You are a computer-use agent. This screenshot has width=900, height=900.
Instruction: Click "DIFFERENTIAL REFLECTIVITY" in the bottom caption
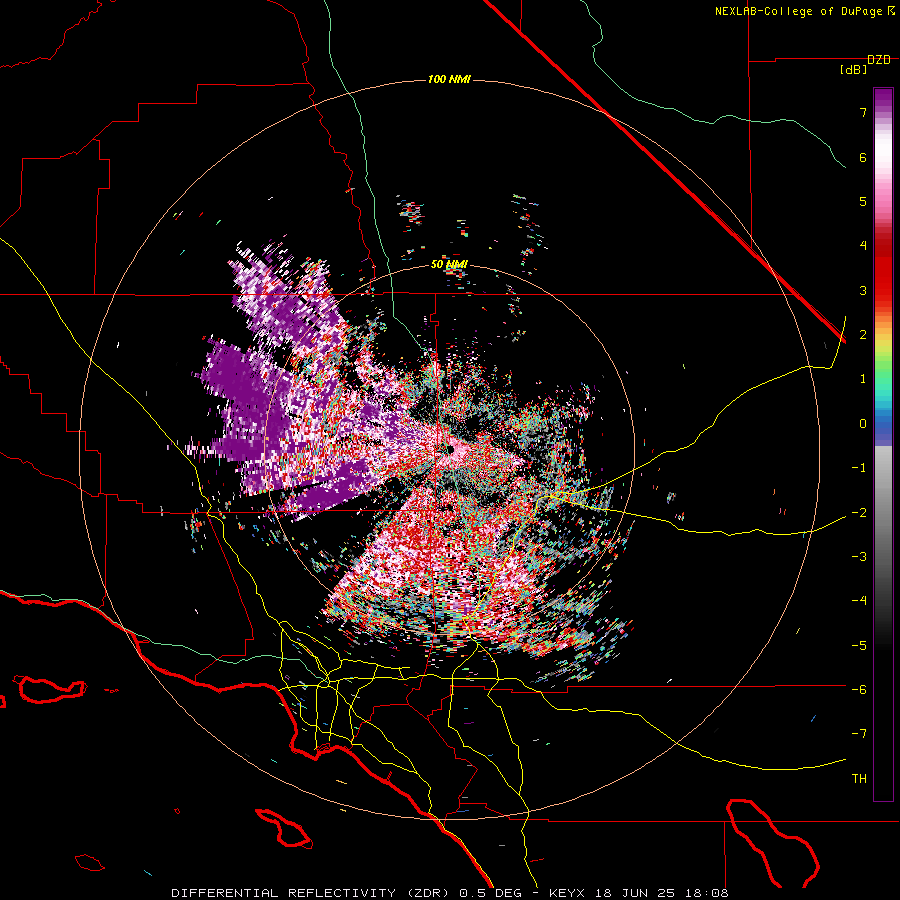(x=284, y=893)
